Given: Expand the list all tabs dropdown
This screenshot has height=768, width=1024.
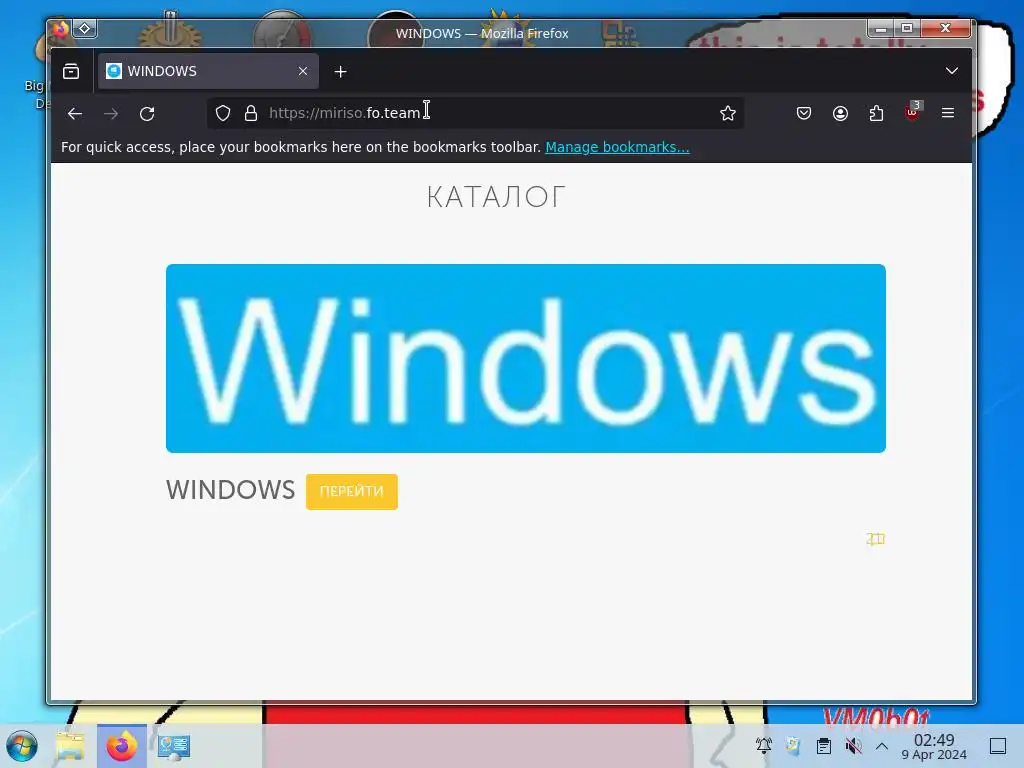Looking at the screenshot, I should (x=952, y=71).
